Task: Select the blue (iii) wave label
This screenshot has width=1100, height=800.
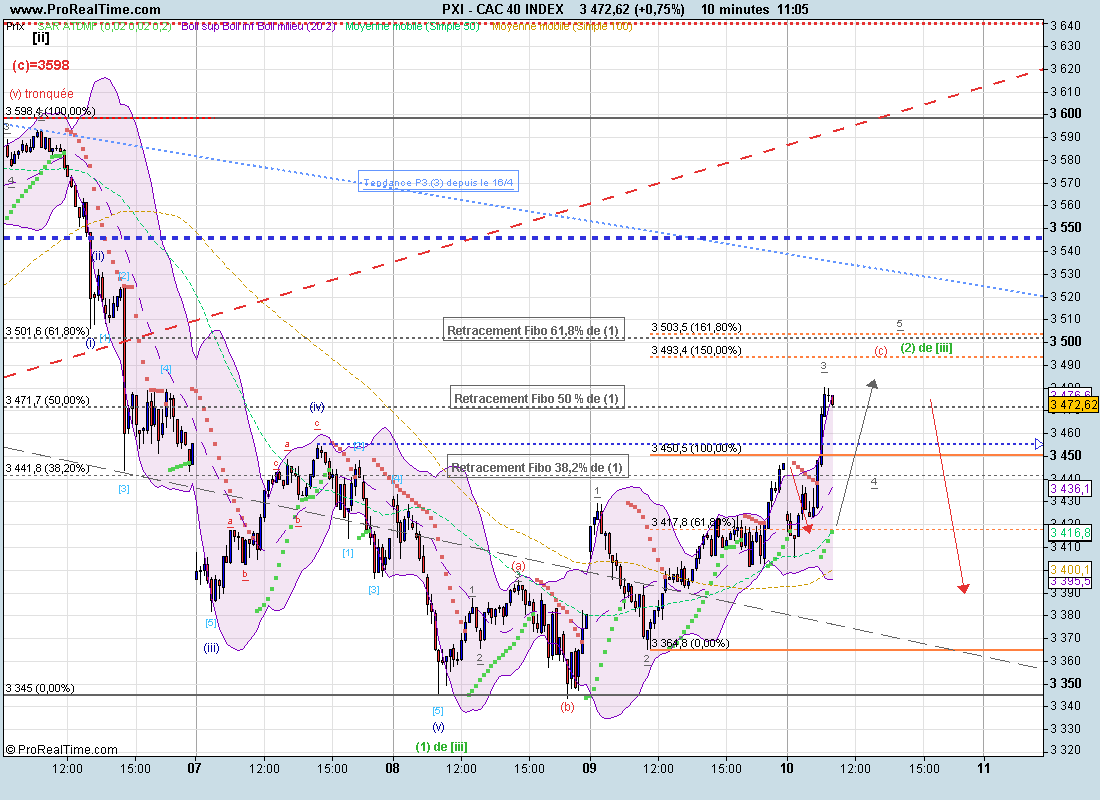Action: click(x=211, y=648)
